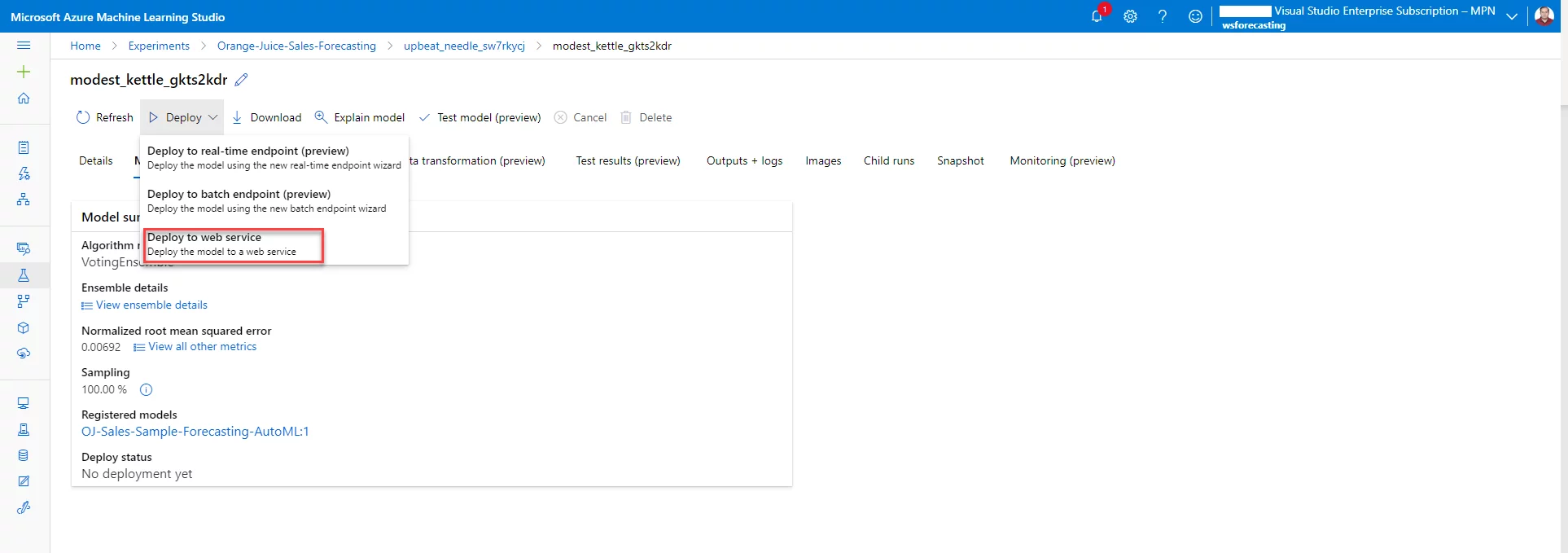Toggle the hamburger navigation menu

(24, 46)
